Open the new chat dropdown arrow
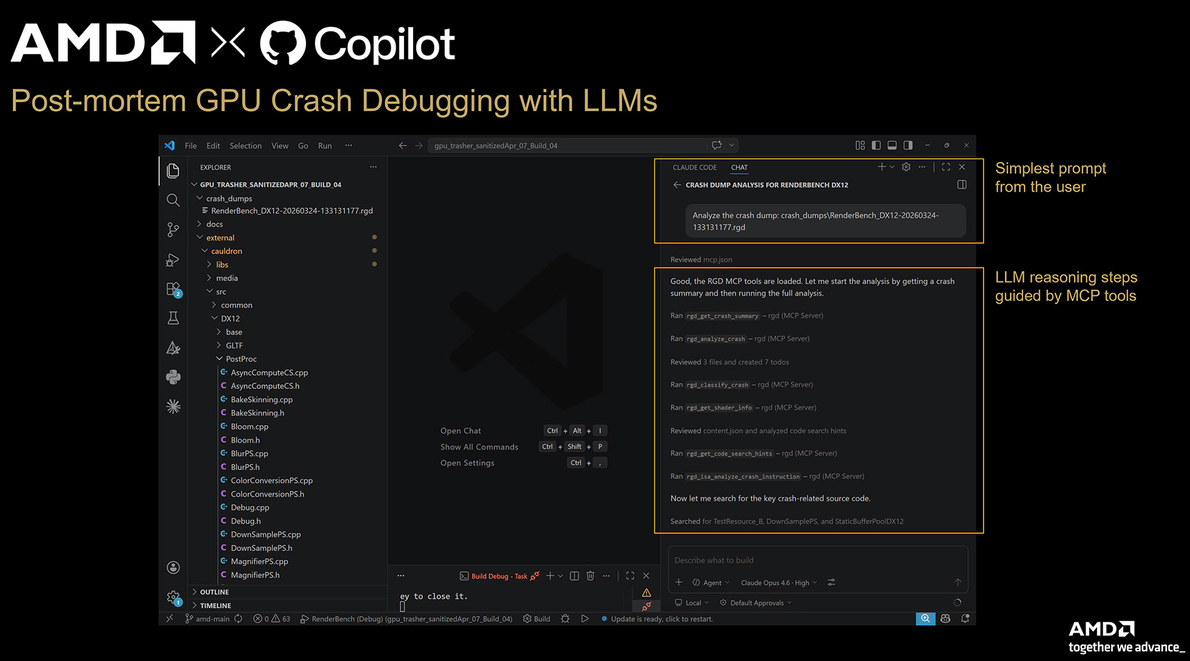This screenshot has width=1190, height=661. coord(892,167)
